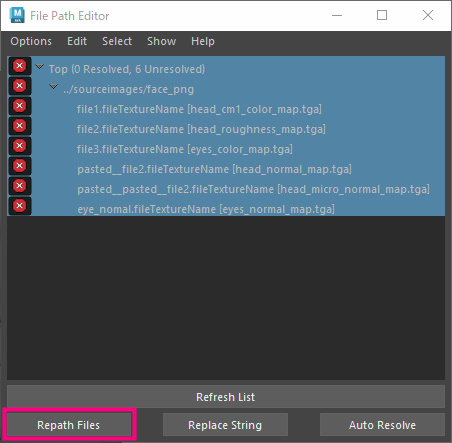Click unresolved icon next to head_normal_map.tga

pos(20,166)
